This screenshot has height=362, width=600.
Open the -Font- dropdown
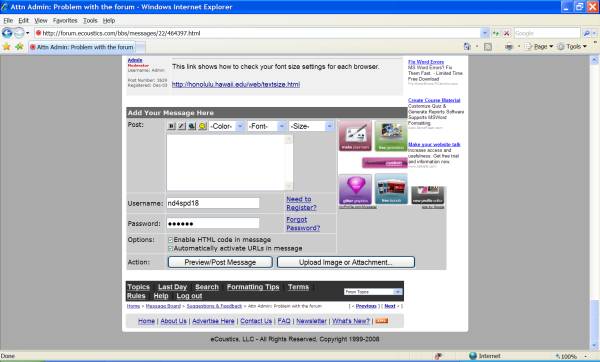pos(267,126)
